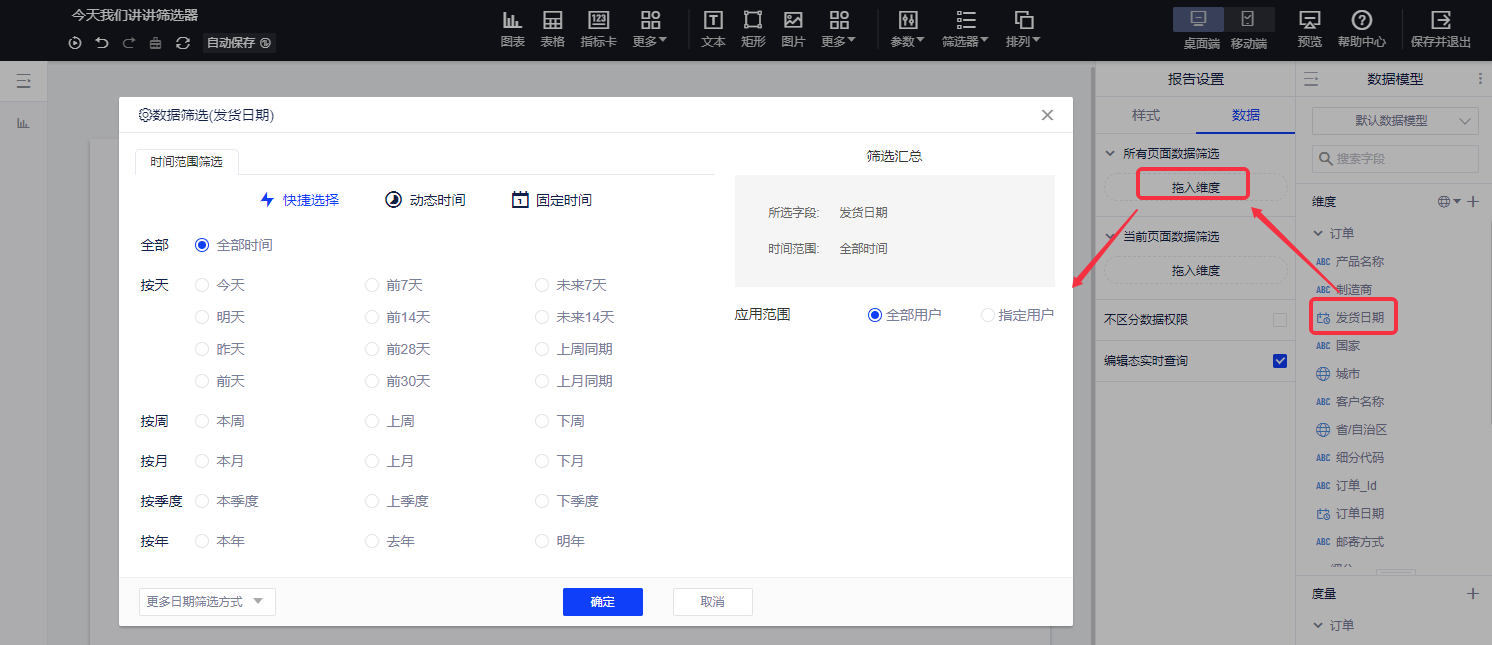Image resolution: width=1492 pixels, height=645 pixels.
Task: Click 保存并退出 save and exit icon
Action: (1440, 21)
